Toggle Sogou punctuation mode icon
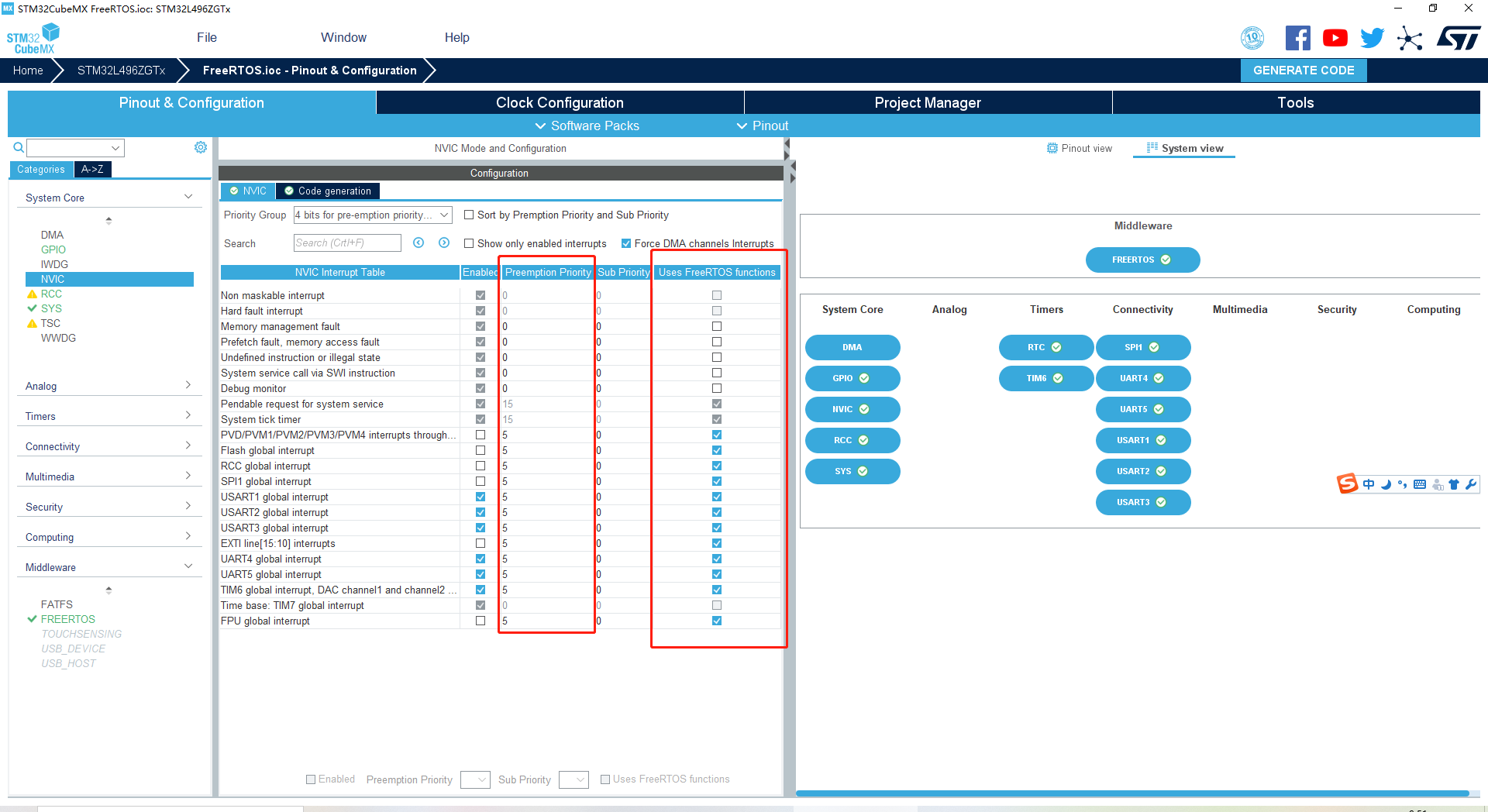This screenshot has height=812, width=1488. coord(1403,484)
